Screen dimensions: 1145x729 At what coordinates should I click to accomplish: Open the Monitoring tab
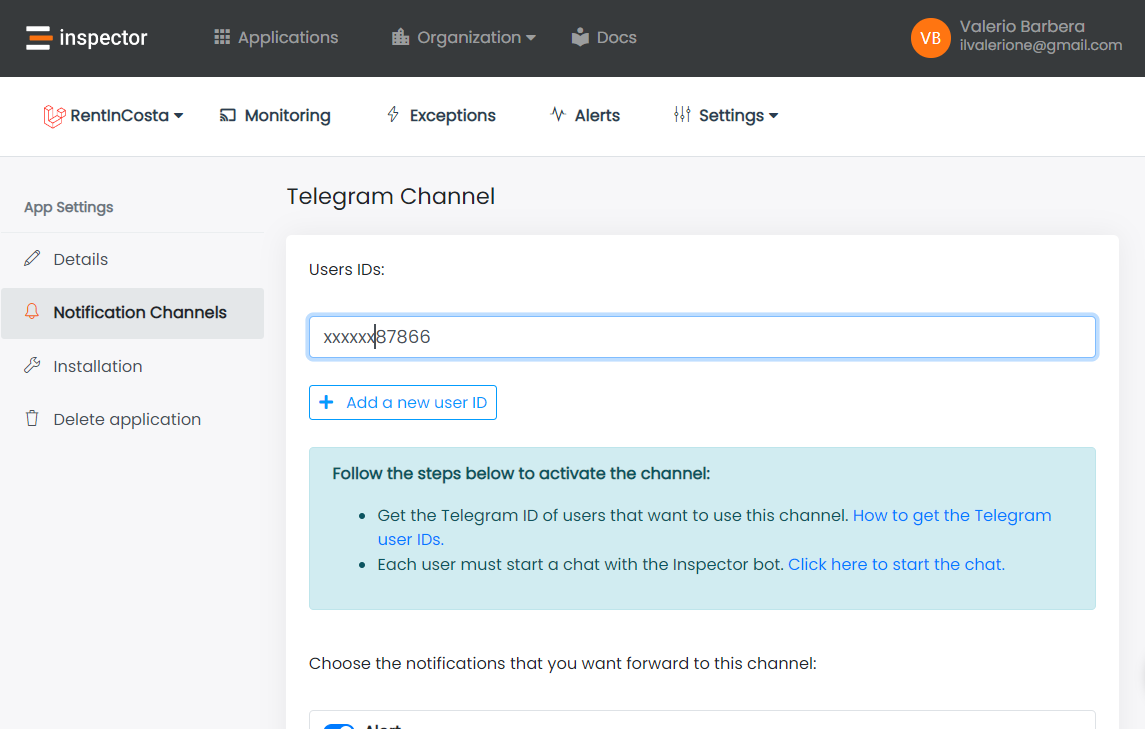point(286,115)
